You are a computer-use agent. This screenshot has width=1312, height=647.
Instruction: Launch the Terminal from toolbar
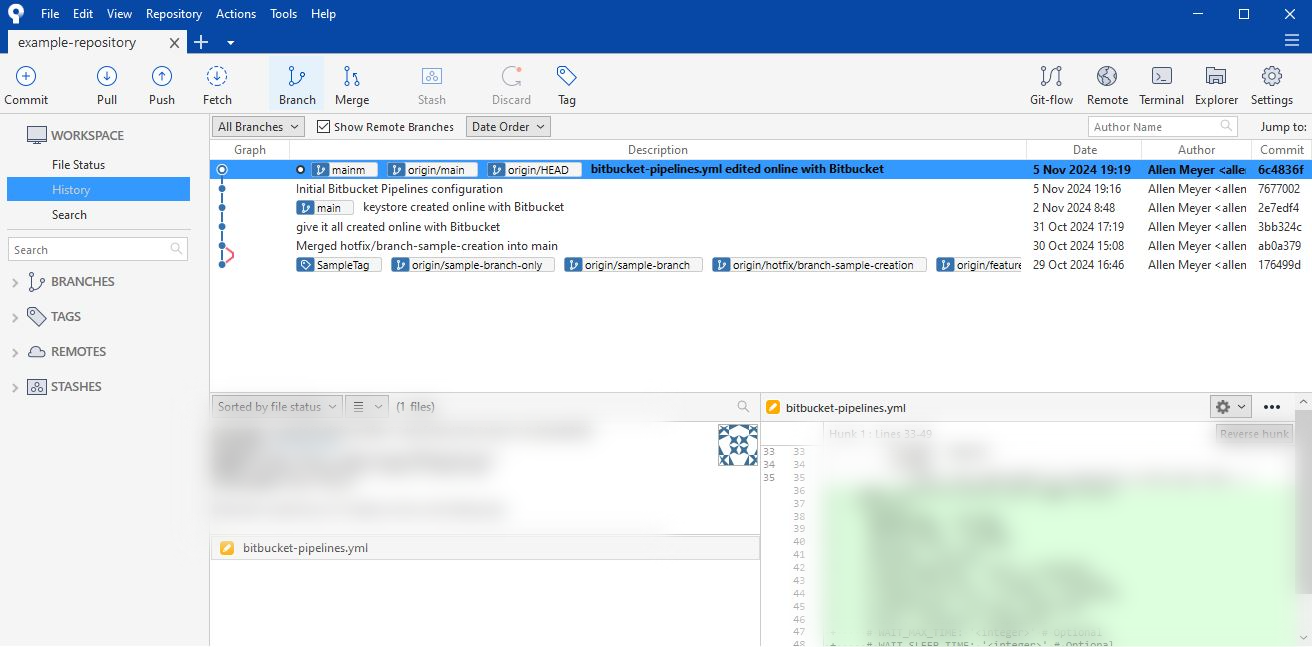[x=1161, y=85]
